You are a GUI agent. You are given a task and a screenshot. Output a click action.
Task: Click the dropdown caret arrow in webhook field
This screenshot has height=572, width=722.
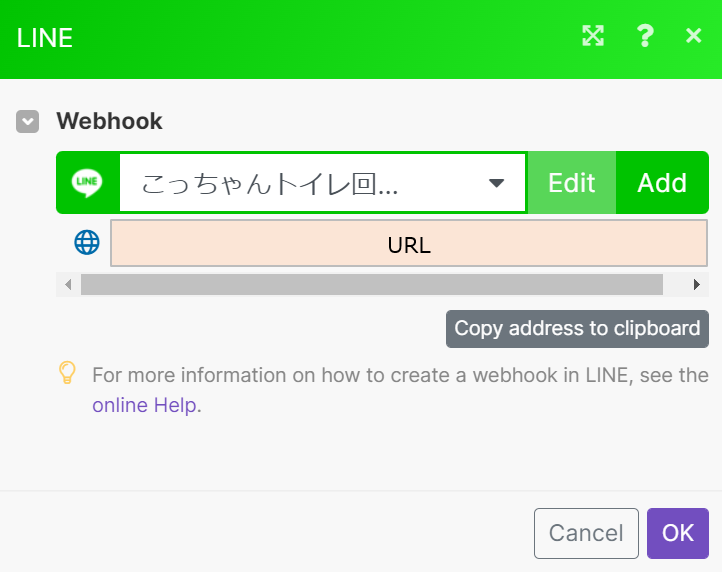coord(496,183)
